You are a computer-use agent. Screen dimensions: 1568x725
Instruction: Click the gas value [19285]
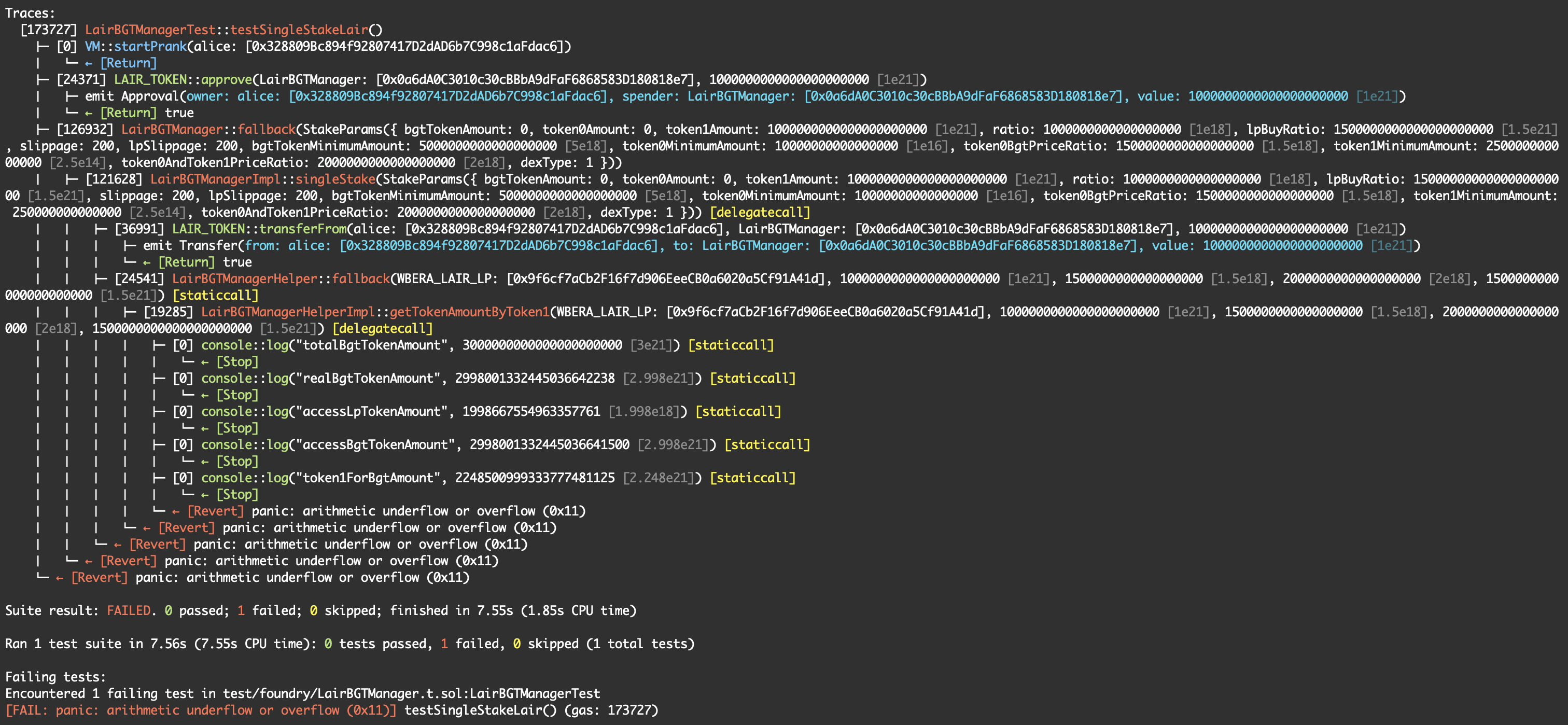tap(169, 312)
